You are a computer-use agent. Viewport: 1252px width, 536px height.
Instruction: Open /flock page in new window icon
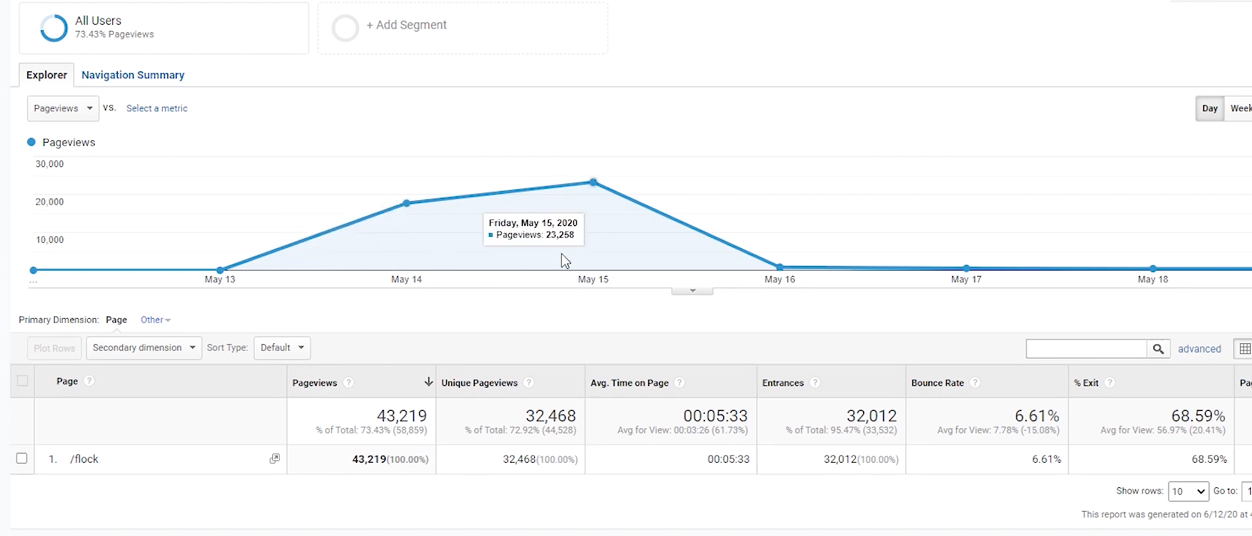point(275,459)
